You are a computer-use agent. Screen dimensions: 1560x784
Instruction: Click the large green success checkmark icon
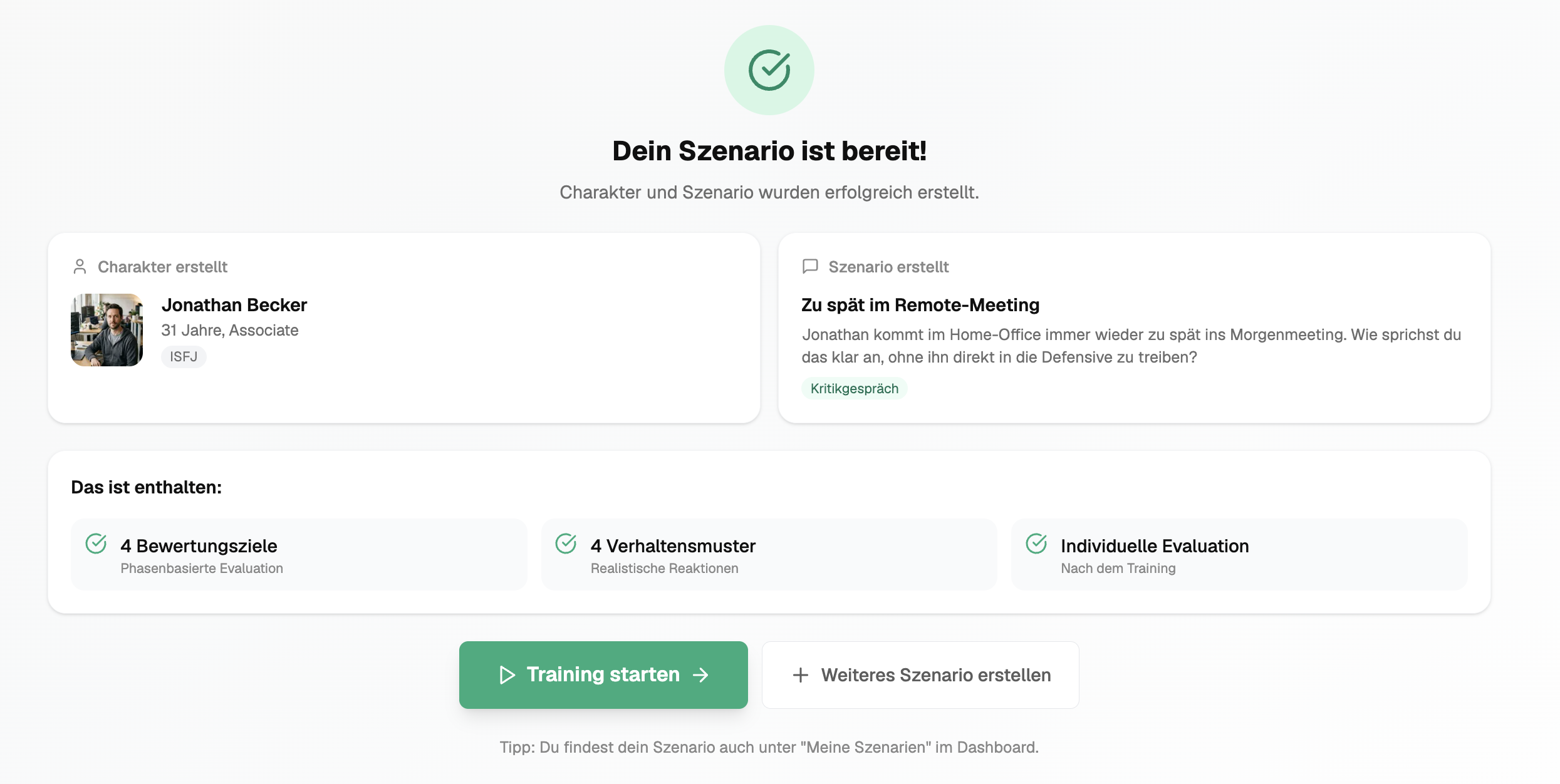point(769,70)
